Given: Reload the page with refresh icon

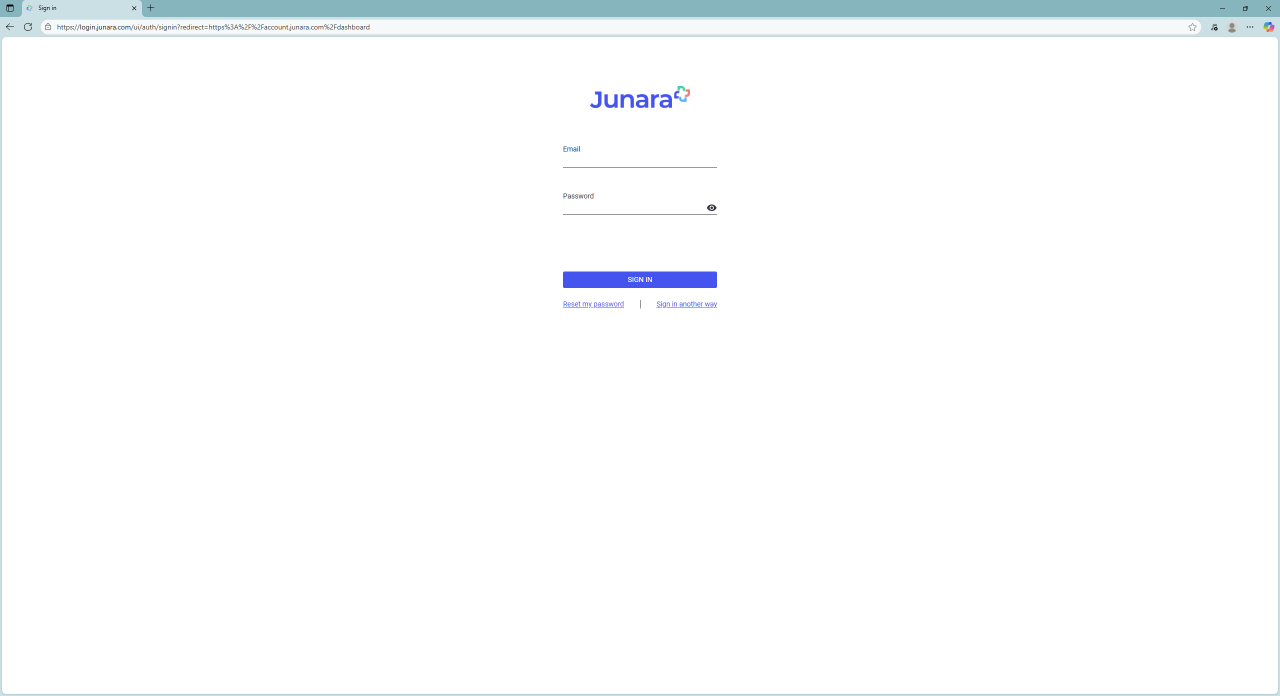Looking at the screenshot, I should coord(28,27).
